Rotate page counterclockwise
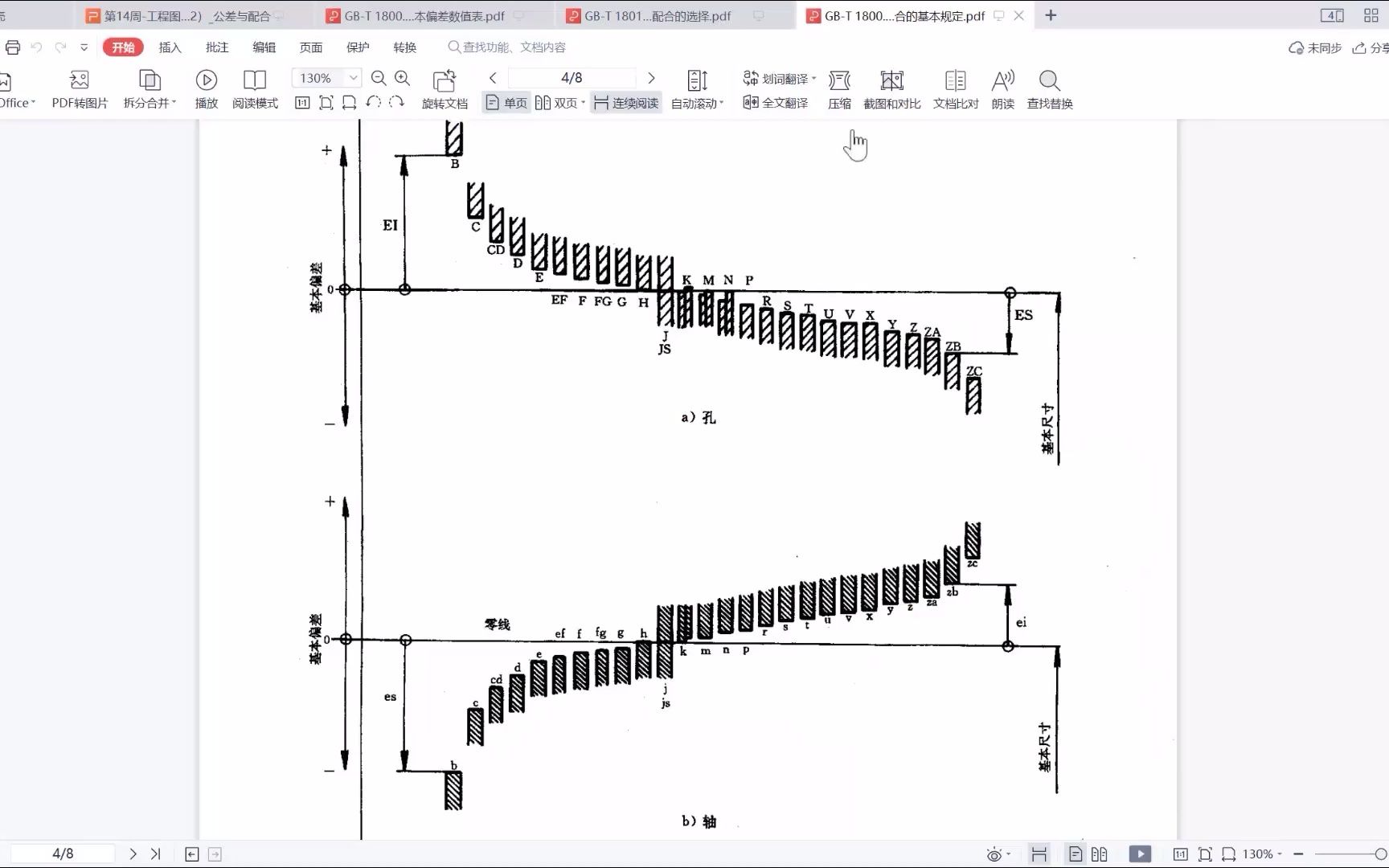The image size is (1389, 868). (x=373, y=102)
